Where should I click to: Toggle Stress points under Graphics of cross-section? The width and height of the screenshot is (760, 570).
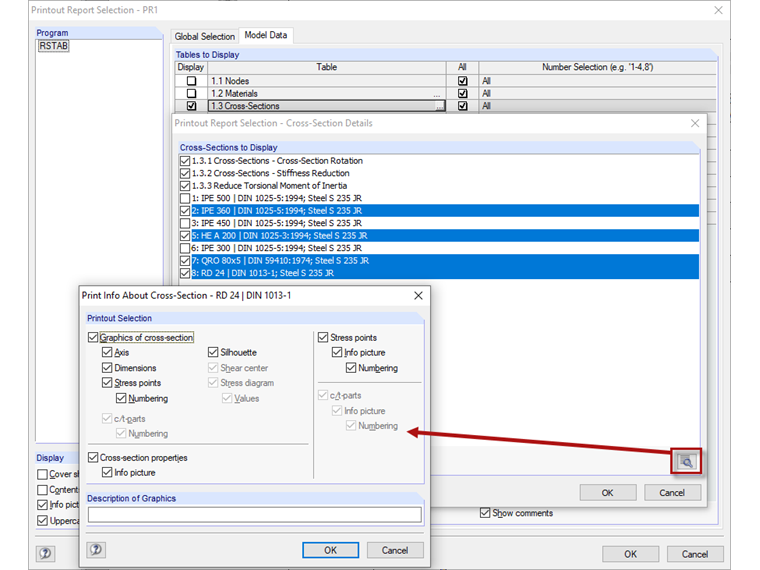(107, 383)
